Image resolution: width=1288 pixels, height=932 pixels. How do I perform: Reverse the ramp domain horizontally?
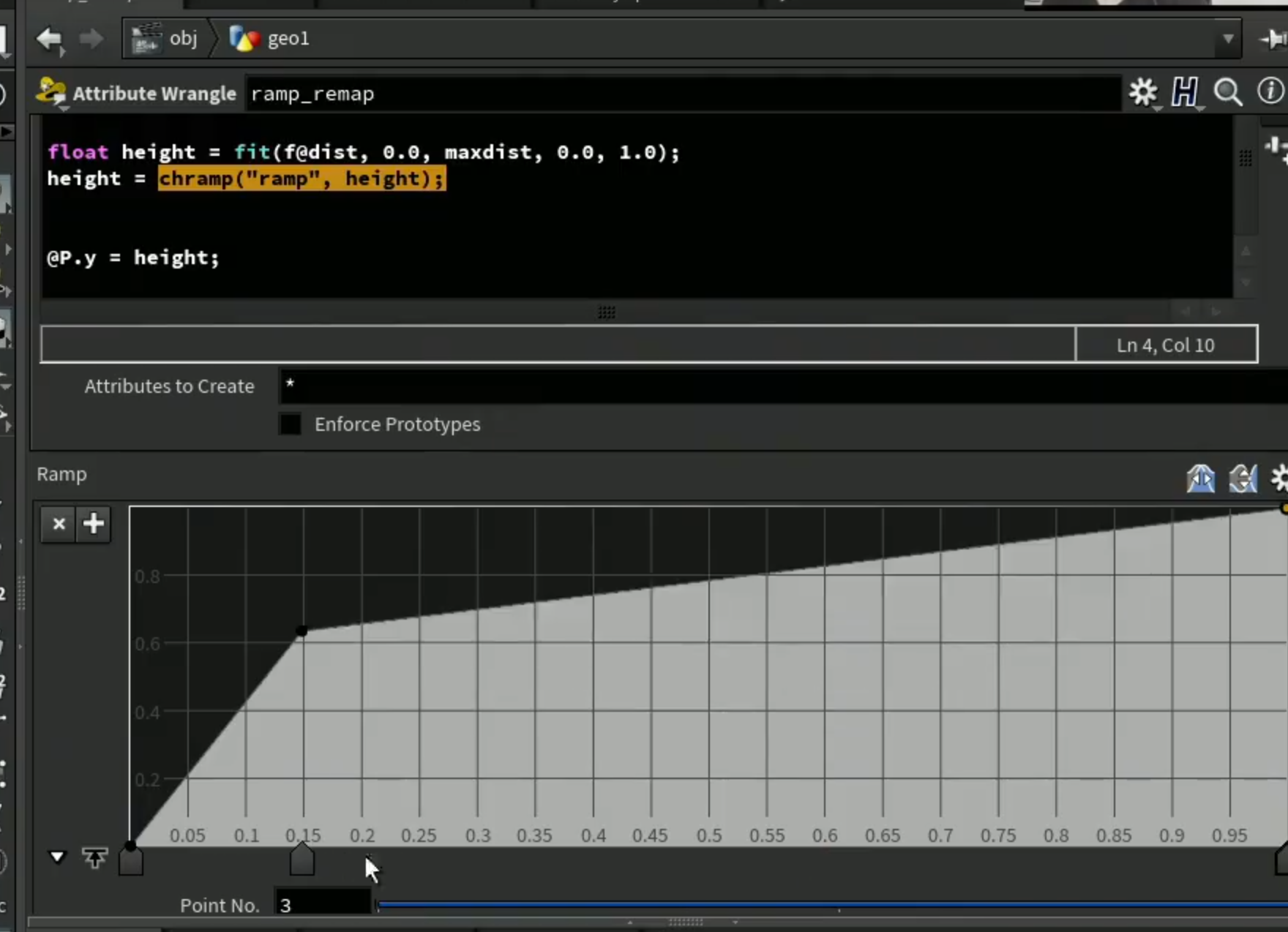pyautogui.click(x=1201, y=478)
